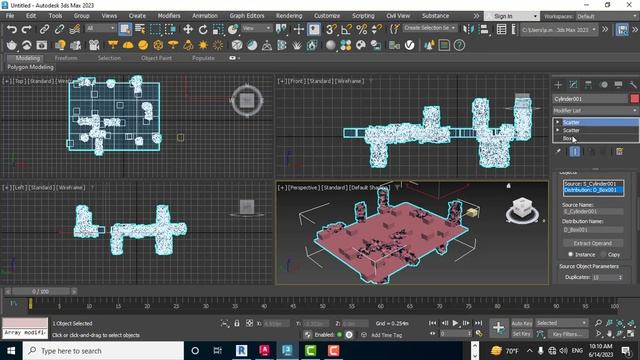Toggle the Spinner Snap icon
Viewport: 640px width, 360px height.
click(377, 29)
